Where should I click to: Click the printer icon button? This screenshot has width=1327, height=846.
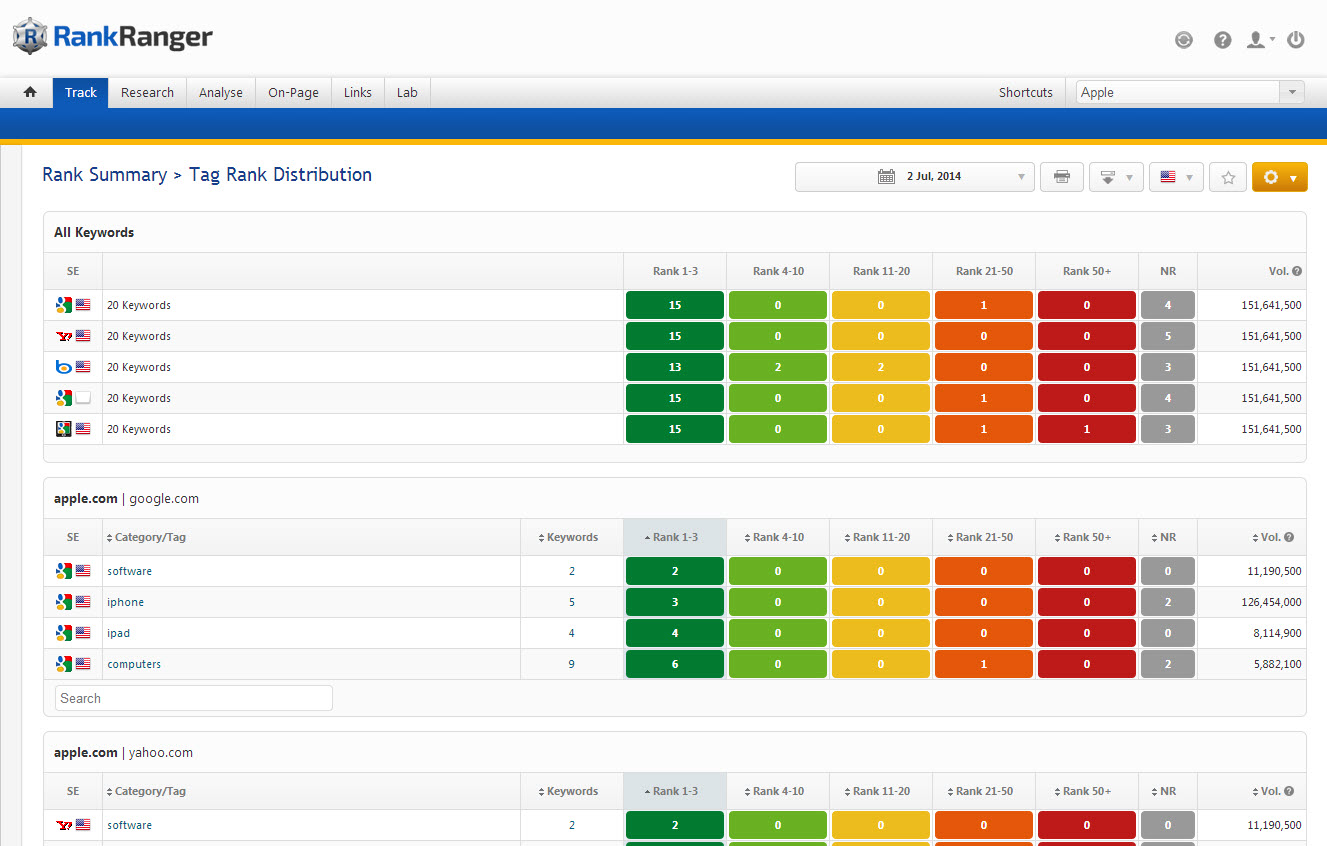[x=1061, y=177]
